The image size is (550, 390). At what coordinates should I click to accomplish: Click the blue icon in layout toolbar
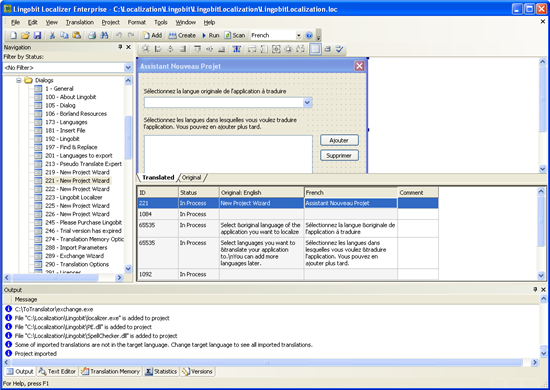(x=237, y=49)
